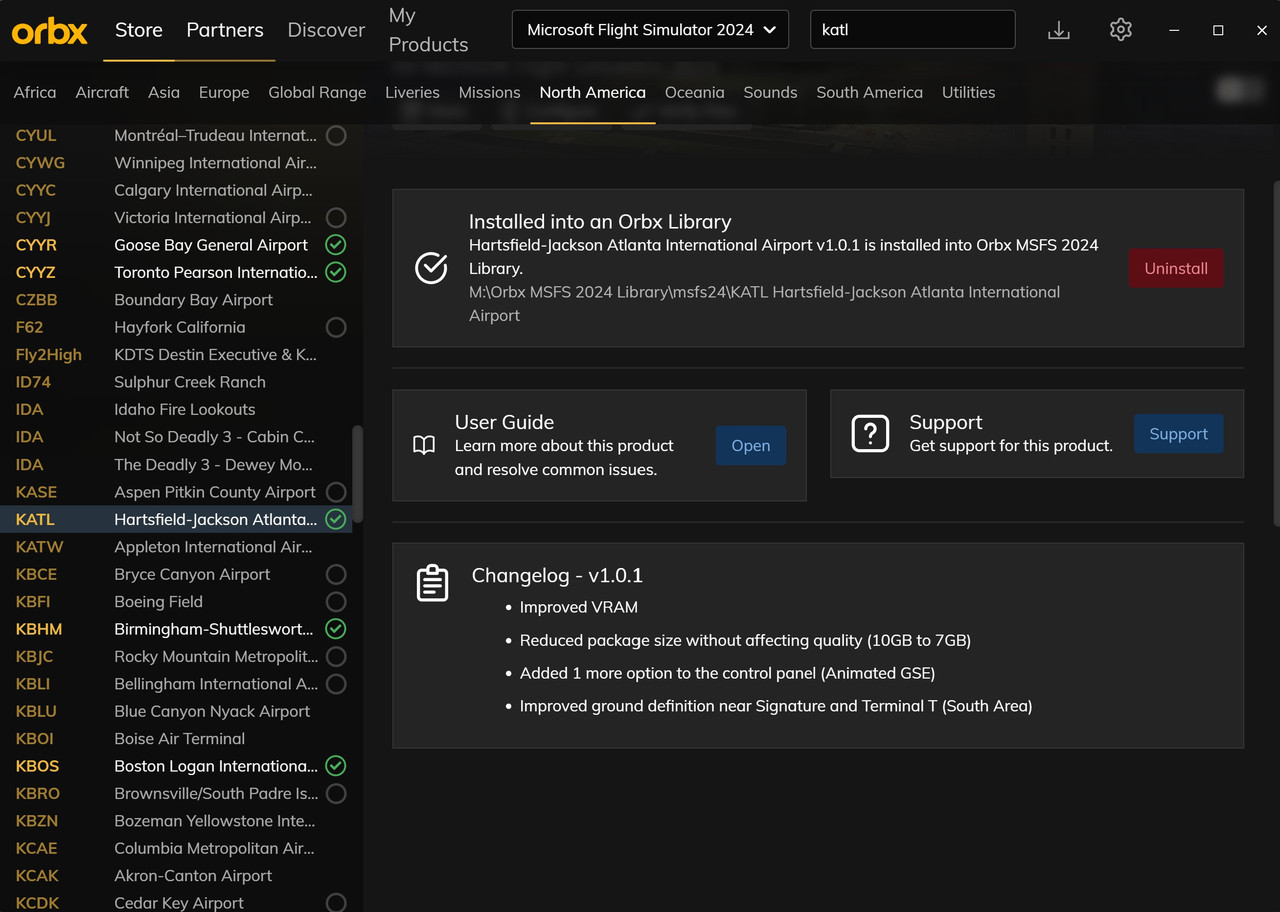Image resolution: width=1280 pixels, height=912 pixels.
Task: Click the Support question mark icon
Action: [x=870, y=434]
